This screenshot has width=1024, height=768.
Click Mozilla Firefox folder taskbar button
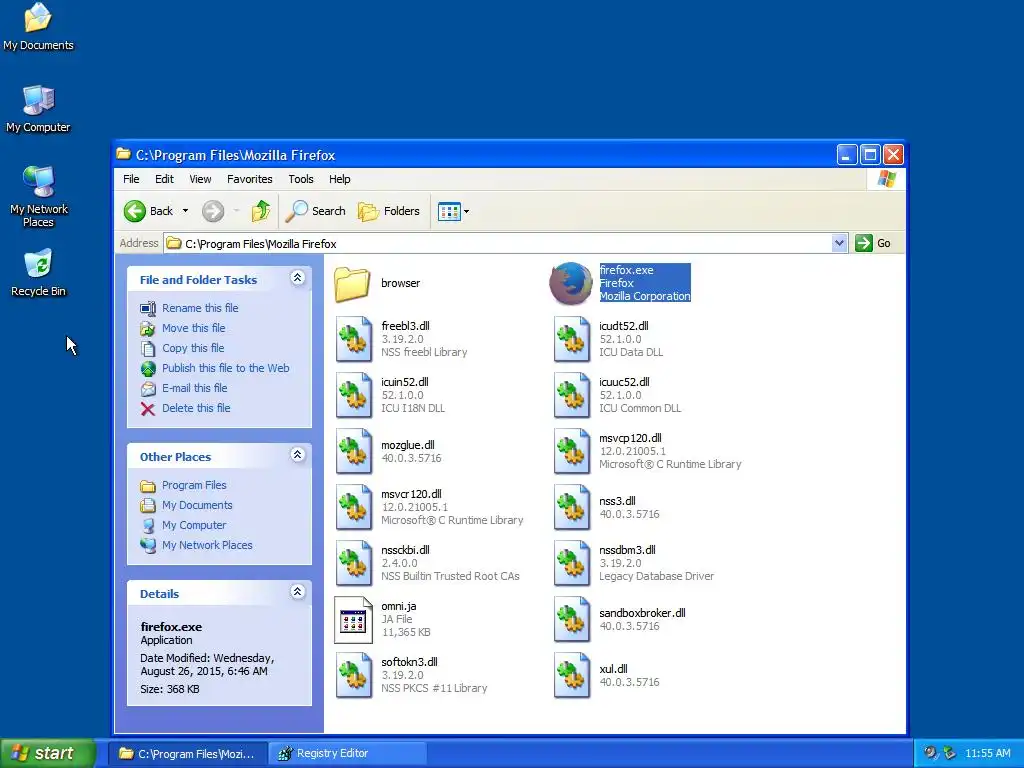coord(187,754)
